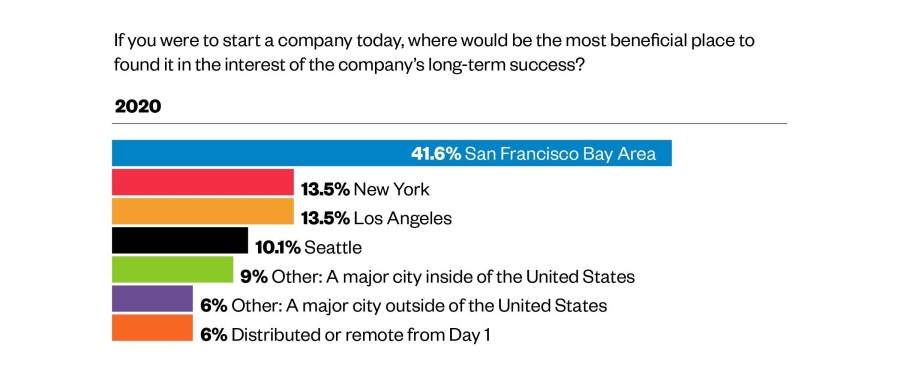Click the bold 41.6% percentage value

[x=436, y=154]
